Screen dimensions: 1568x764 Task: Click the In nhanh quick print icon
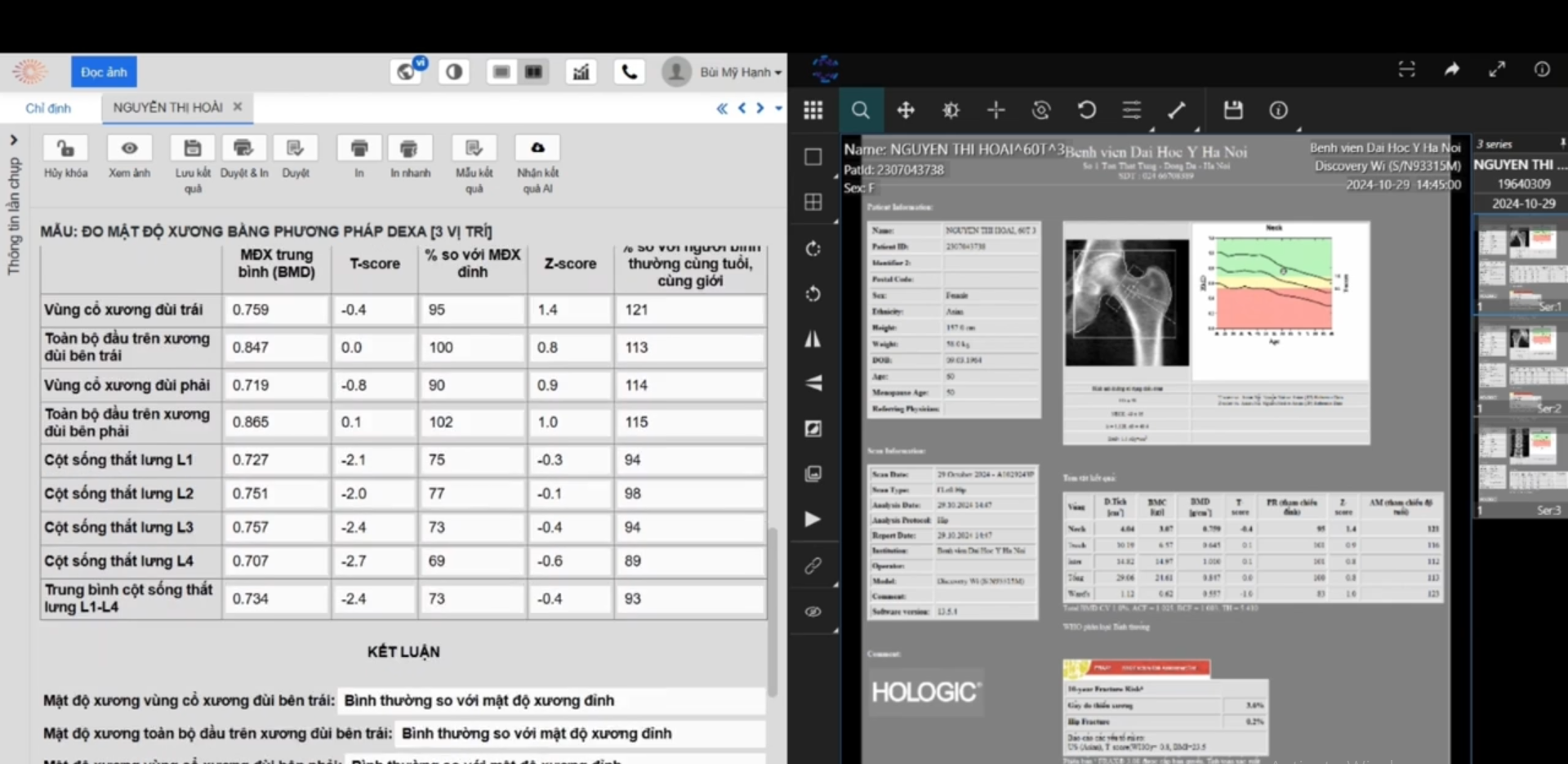pos(409,149)
